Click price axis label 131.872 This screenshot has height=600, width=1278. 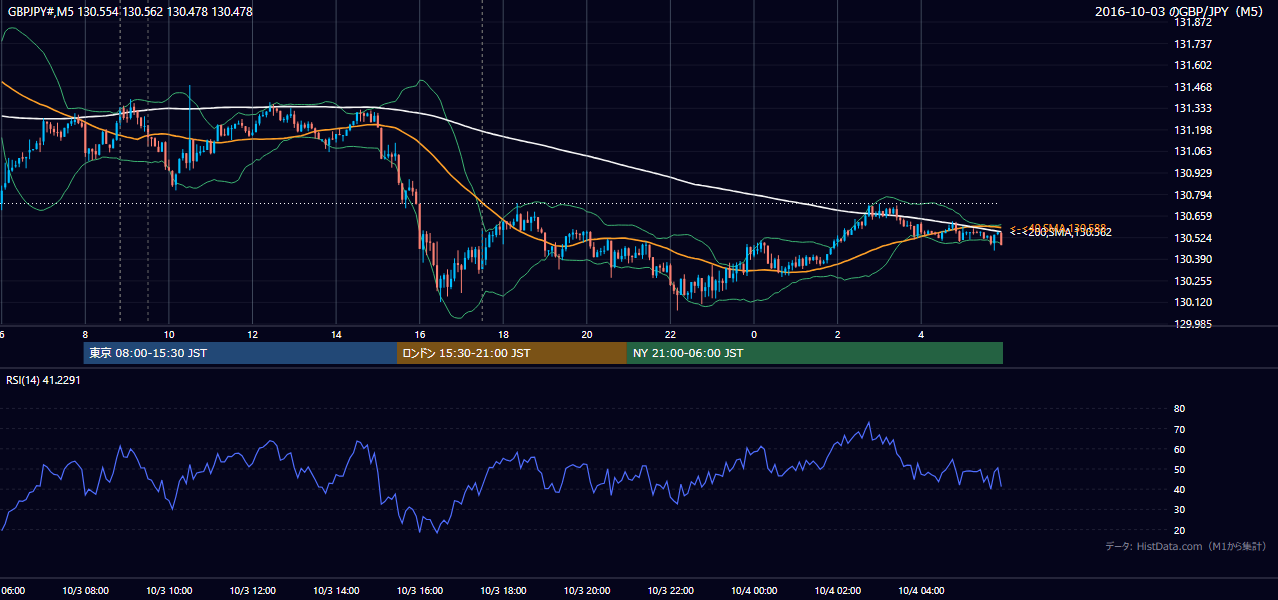[1192, 22]
